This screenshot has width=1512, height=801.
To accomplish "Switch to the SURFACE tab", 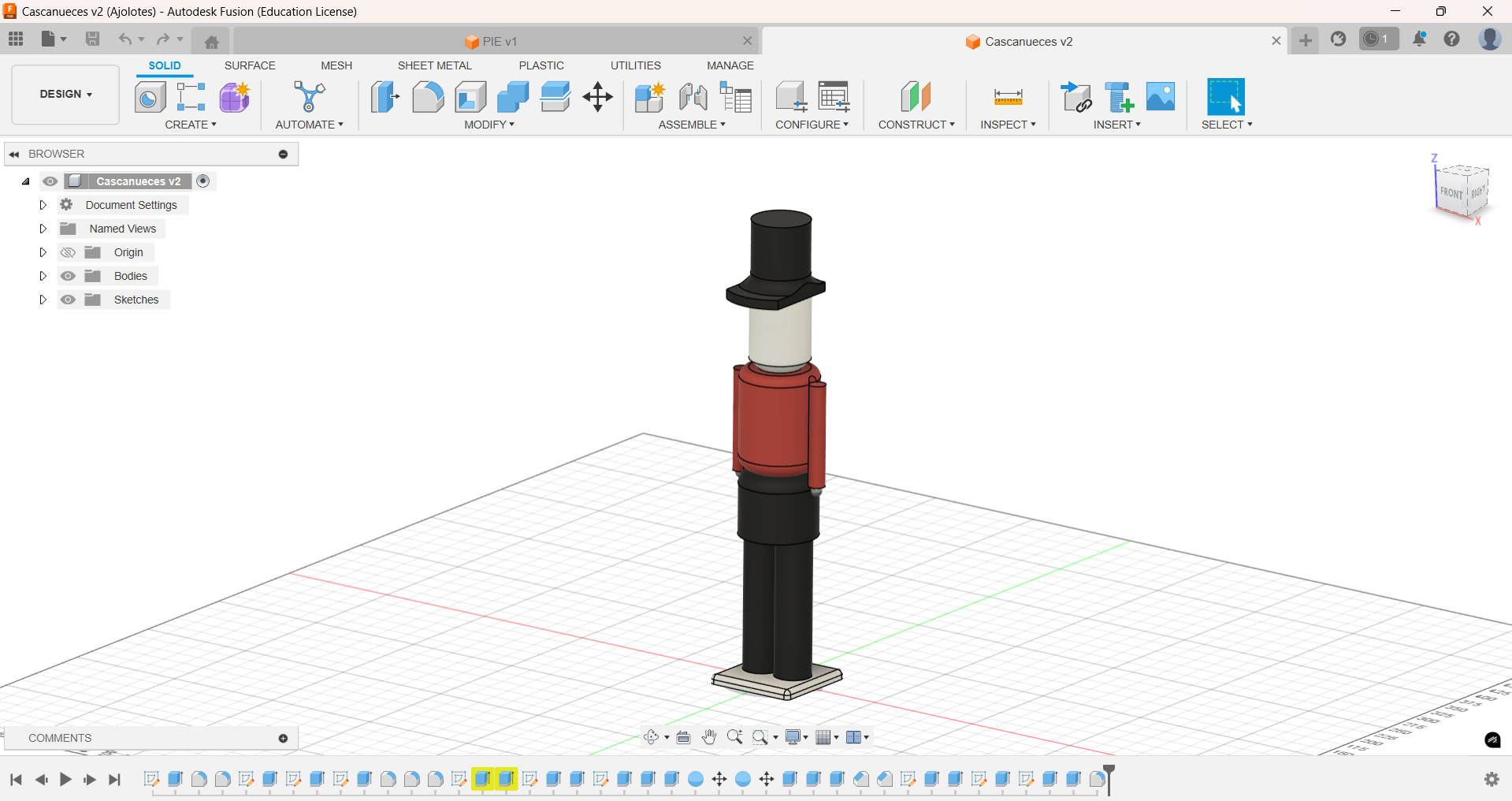I will (250, 65).
